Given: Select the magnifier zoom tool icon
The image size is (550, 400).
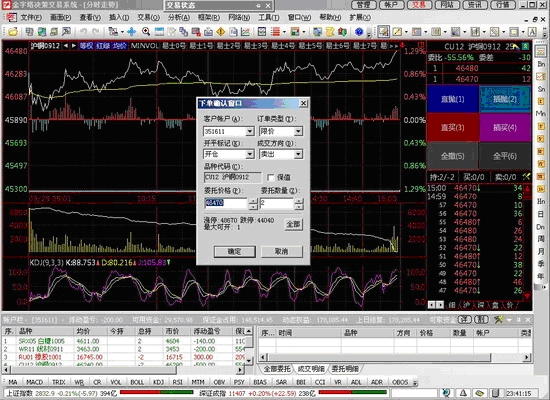Looking at the screenshot, I should (x=146, y=32).
